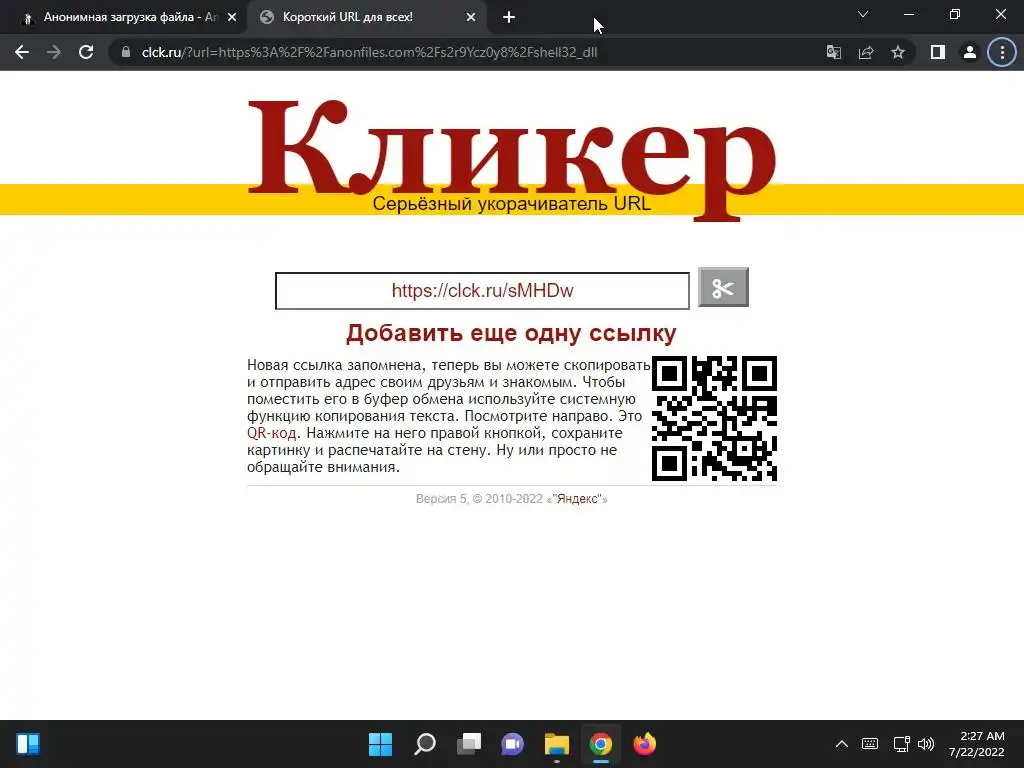Expand the tab search chevron
1024x768 pixels.
863,14
